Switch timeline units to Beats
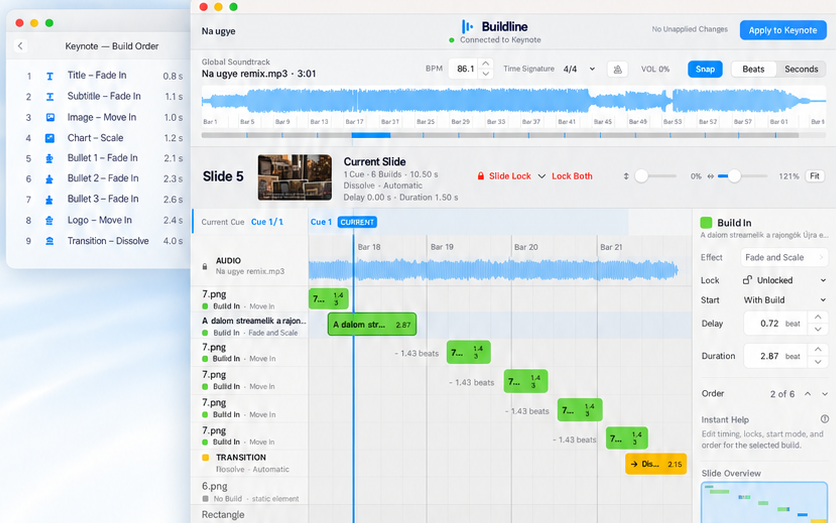 [753, 69]
